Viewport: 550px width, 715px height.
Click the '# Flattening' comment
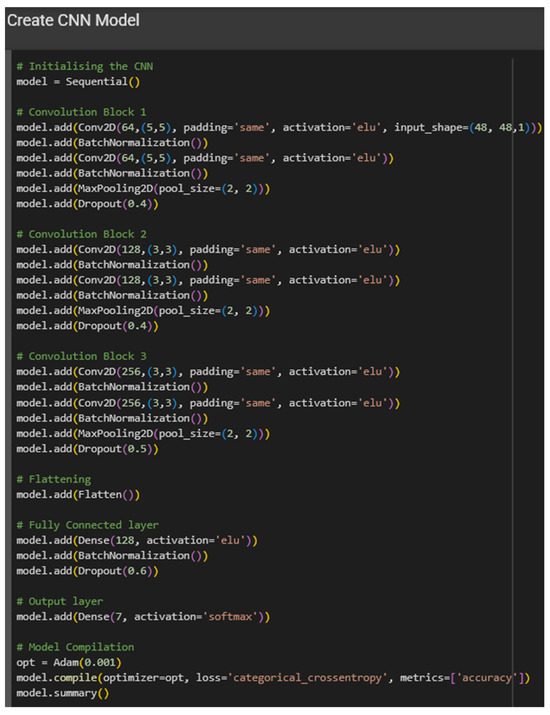tap(54, 479)
